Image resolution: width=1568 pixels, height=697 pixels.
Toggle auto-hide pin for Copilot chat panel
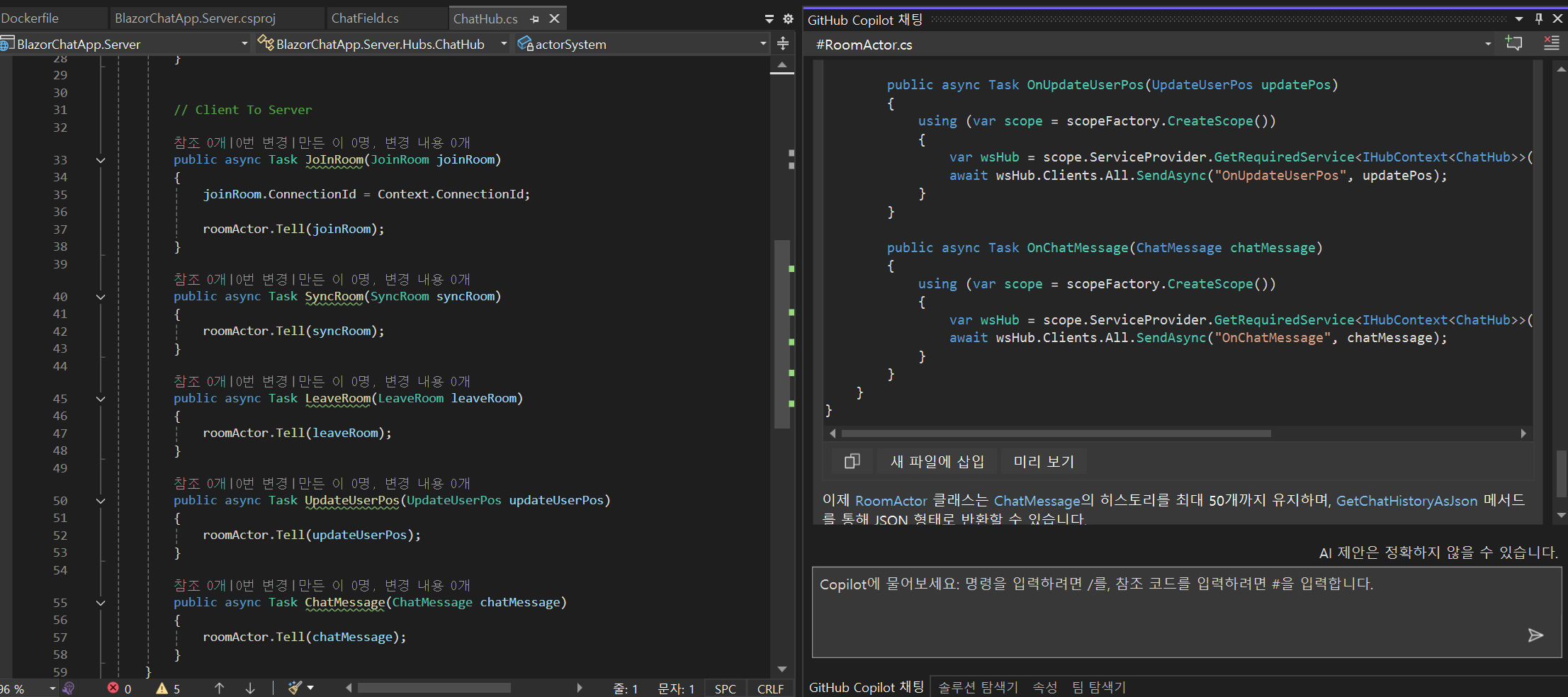(1538, 19)
